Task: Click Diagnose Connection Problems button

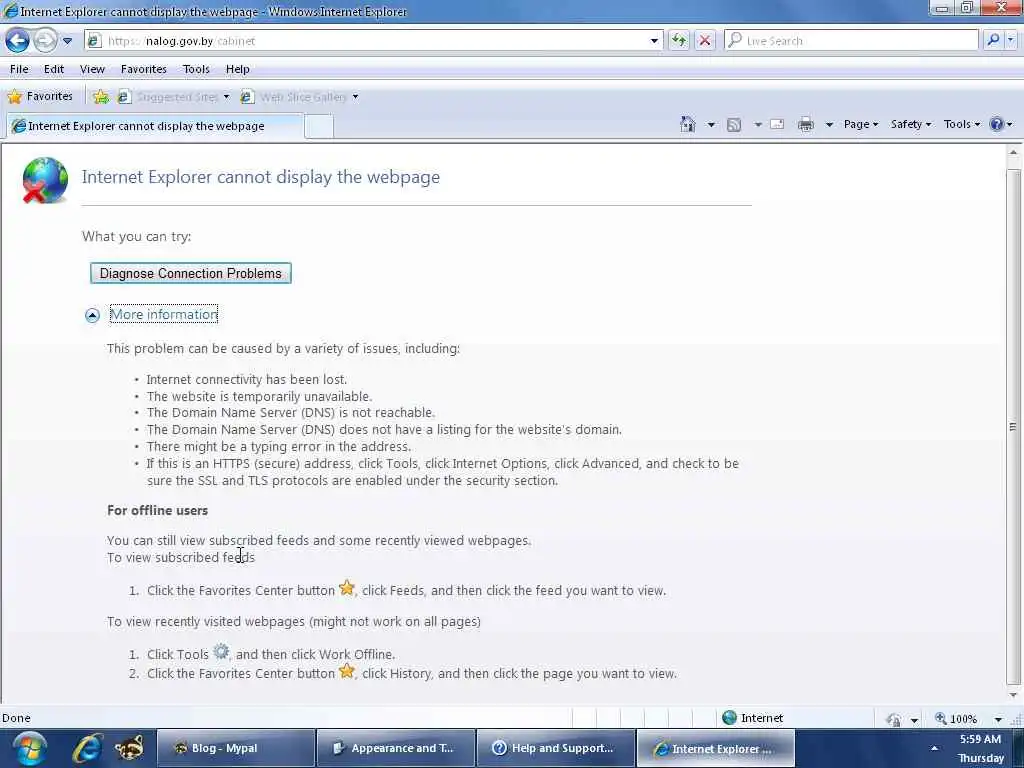Action: click(191, 273)
